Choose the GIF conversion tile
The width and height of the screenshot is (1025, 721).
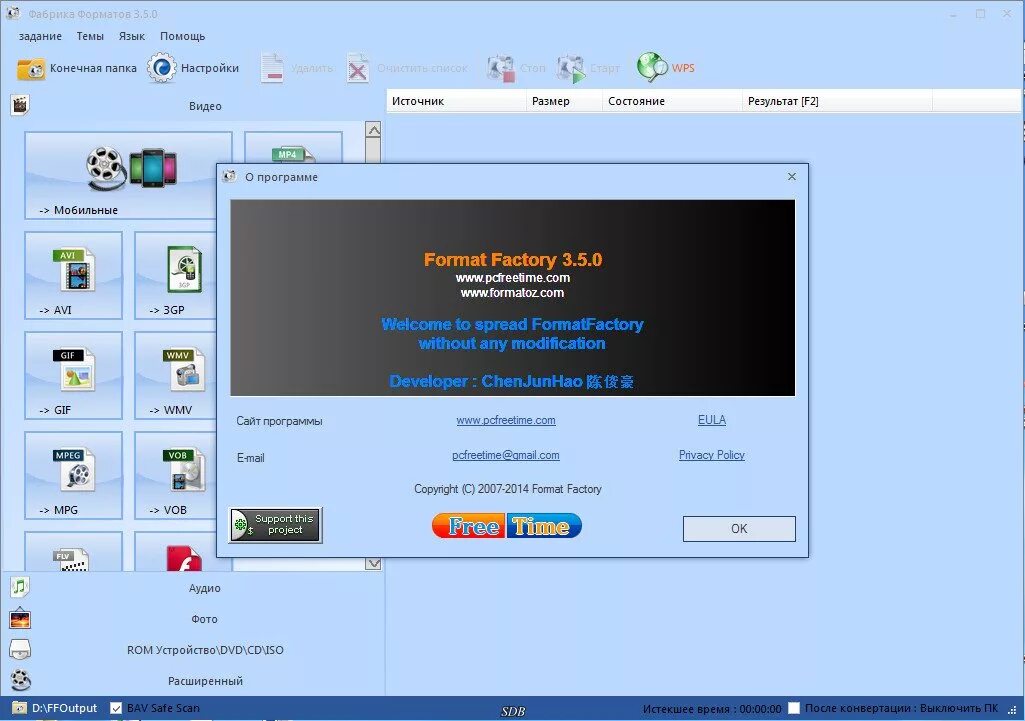click(73, 375)
